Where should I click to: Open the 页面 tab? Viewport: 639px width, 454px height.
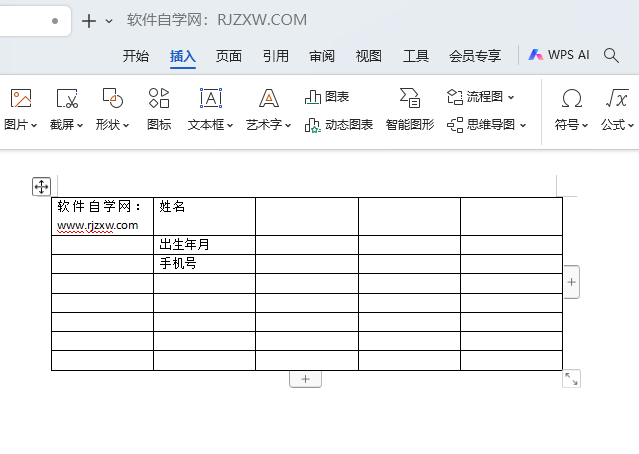[x=229, y=56]
